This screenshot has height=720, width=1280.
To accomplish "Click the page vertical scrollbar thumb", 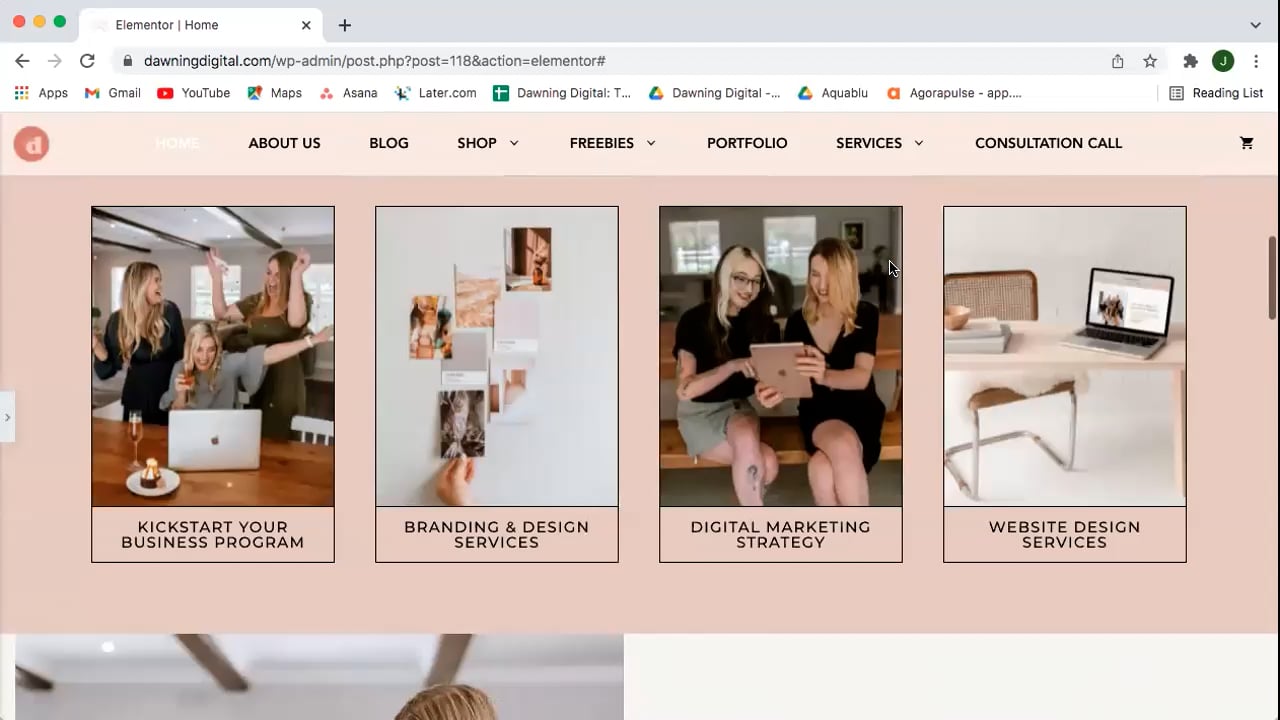I will (x=1272, y=278).
